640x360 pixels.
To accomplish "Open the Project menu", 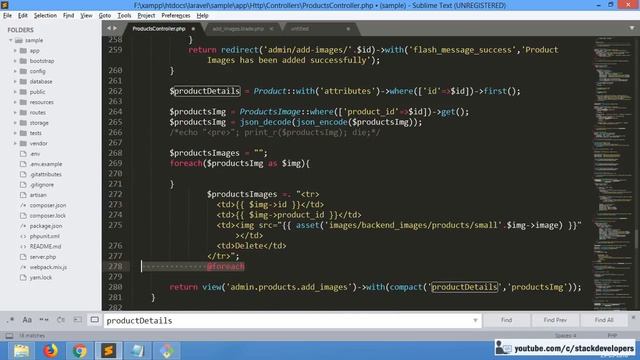I will [146, 16].
